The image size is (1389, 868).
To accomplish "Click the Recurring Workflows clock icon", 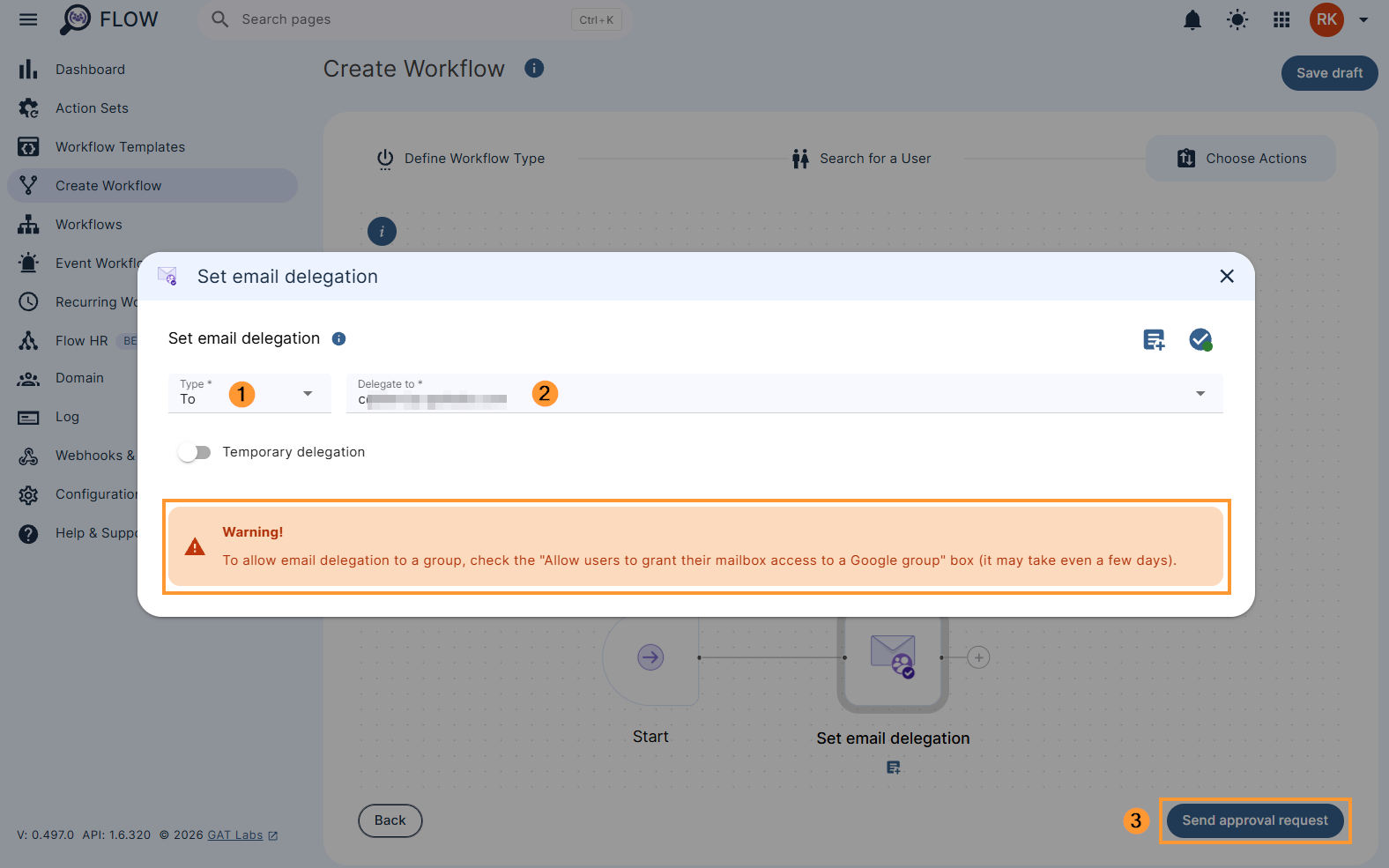I will [x=28, y=301].
